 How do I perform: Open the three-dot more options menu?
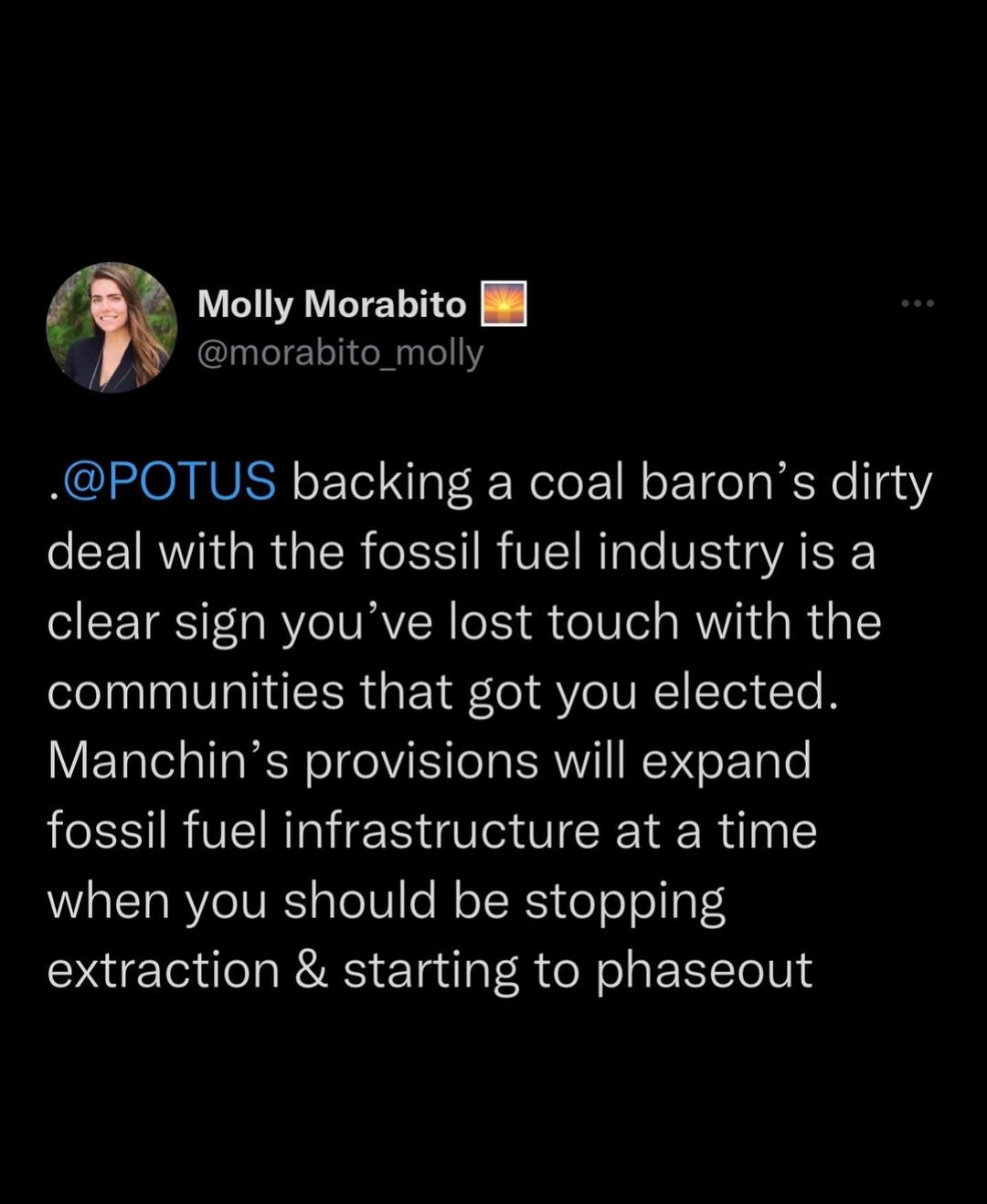[917, 303]
